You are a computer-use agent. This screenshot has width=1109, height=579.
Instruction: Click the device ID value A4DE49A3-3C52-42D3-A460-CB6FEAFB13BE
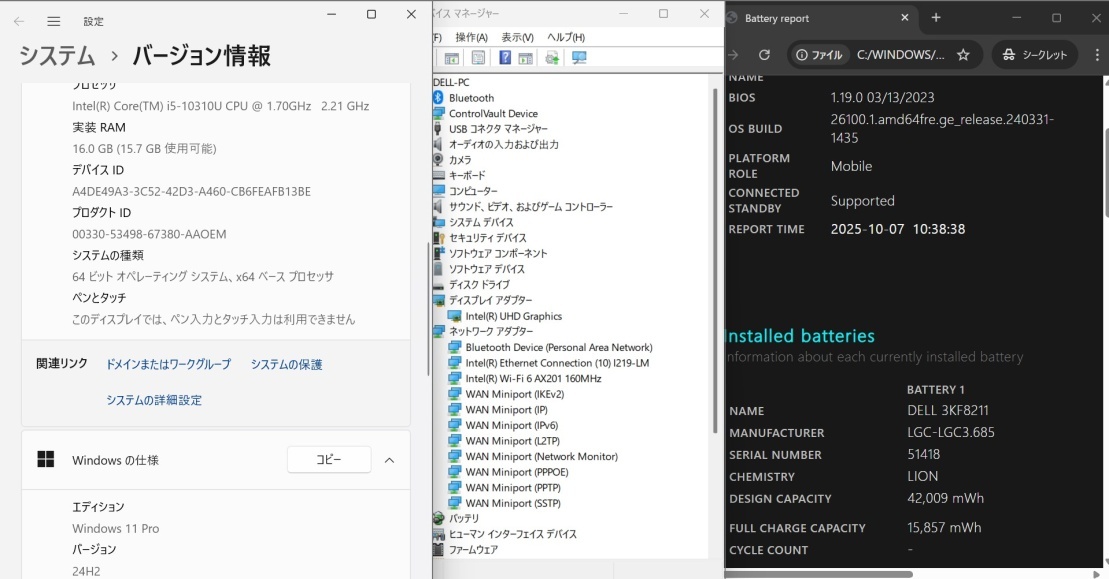coord(191,192)
